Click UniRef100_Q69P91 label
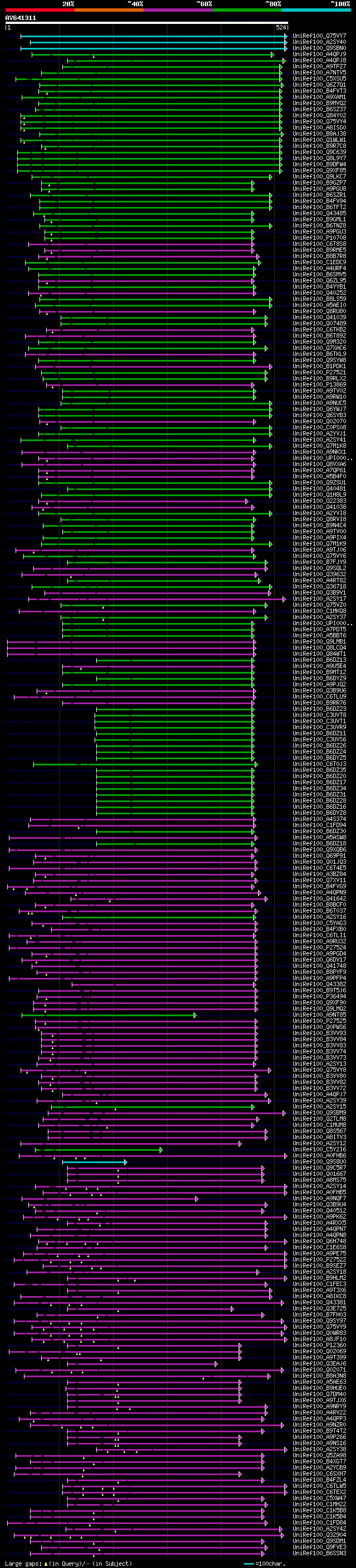Screen dimensions: 356x1568 point(319,855)
